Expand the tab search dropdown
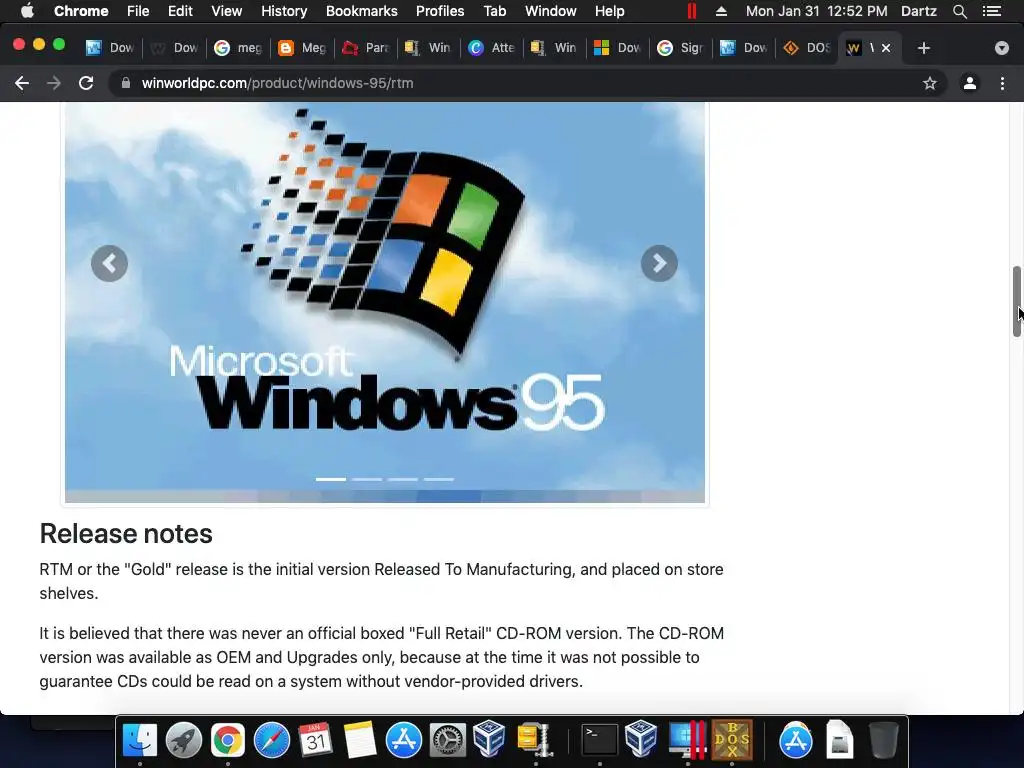 point(1002,48)
